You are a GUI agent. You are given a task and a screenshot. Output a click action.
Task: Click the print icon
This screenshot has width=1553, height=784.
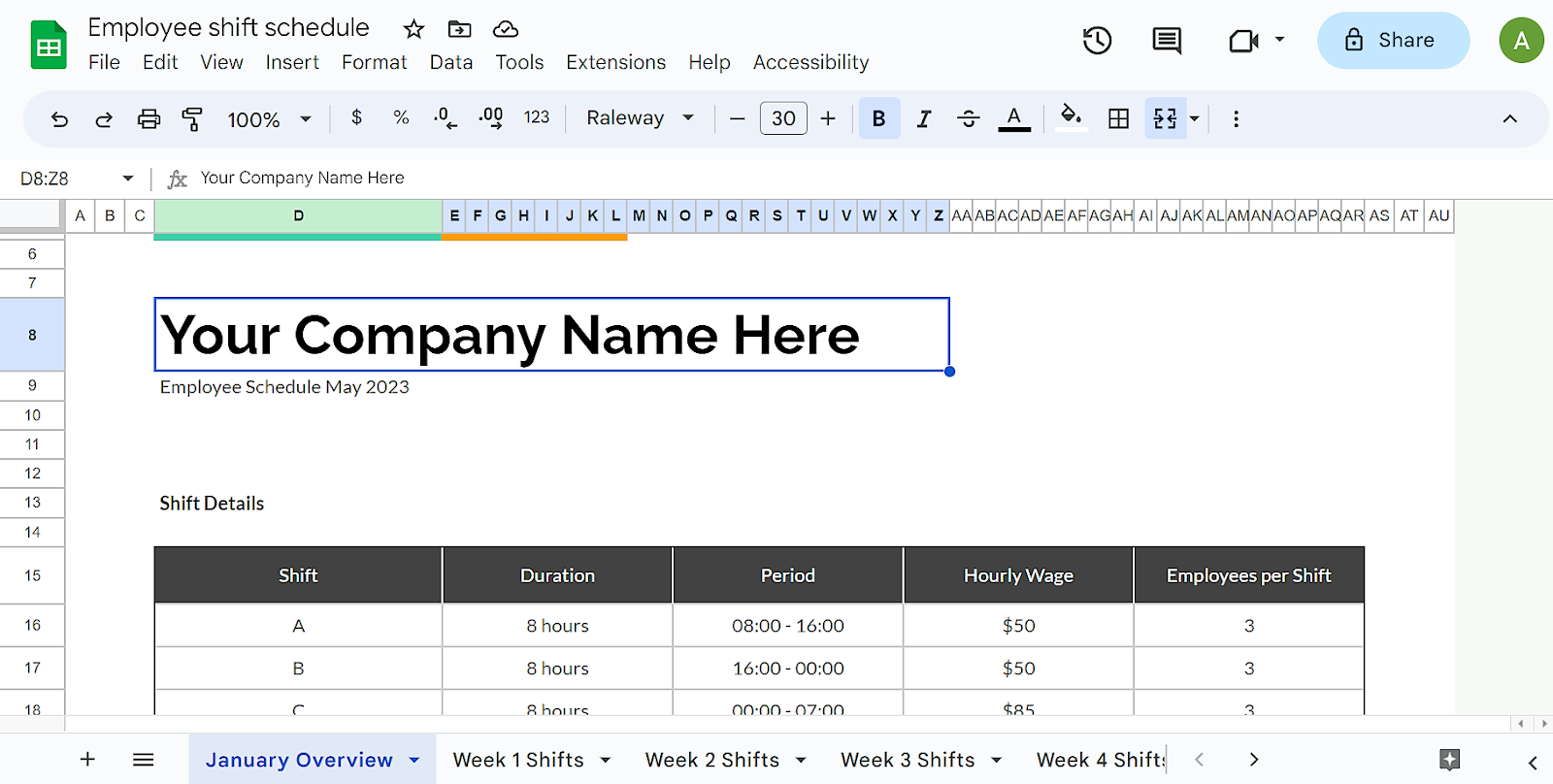click(149, 119)
